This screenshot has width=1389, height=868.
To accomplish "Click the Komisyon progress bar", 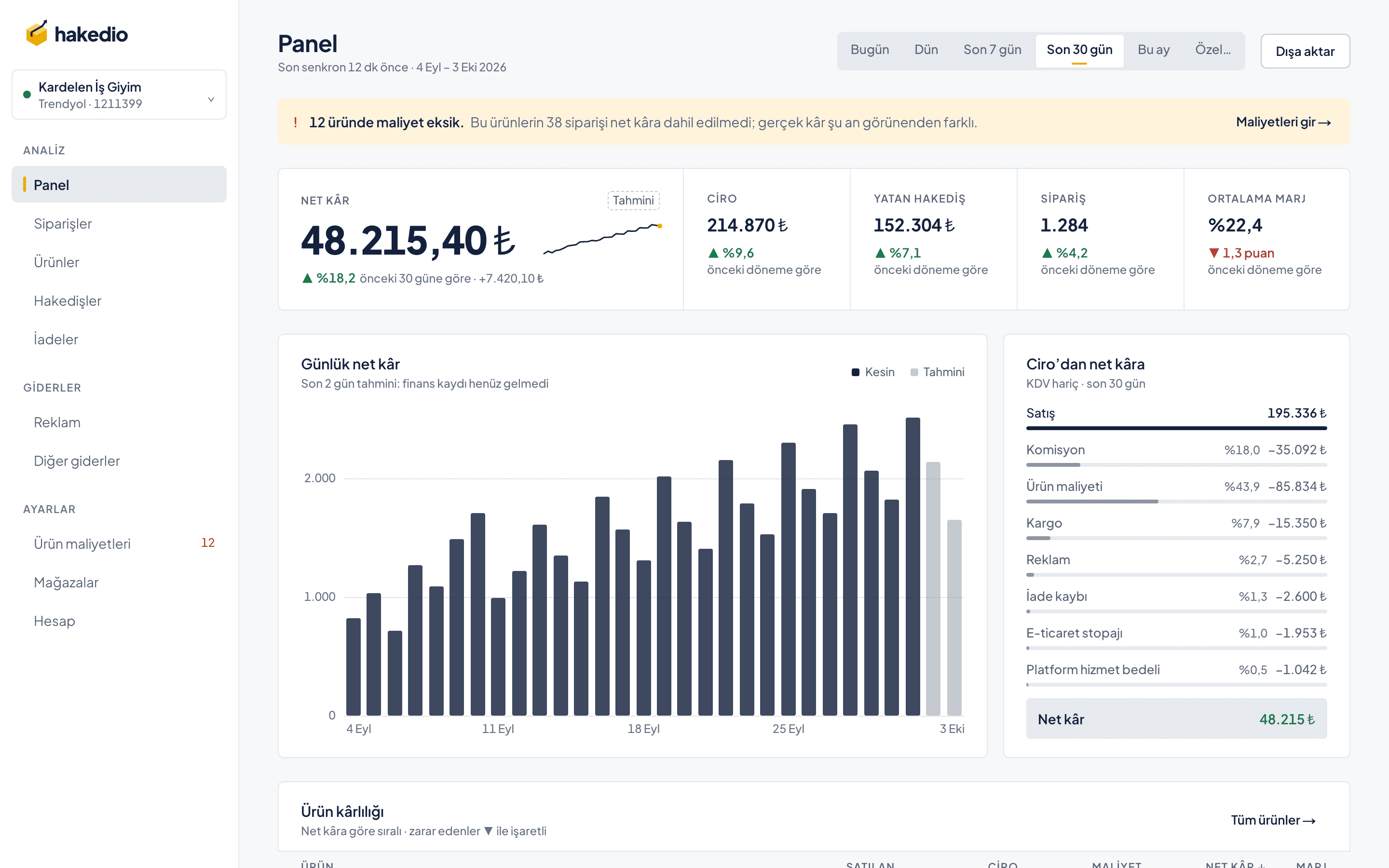I will [x=1176, y=464].
